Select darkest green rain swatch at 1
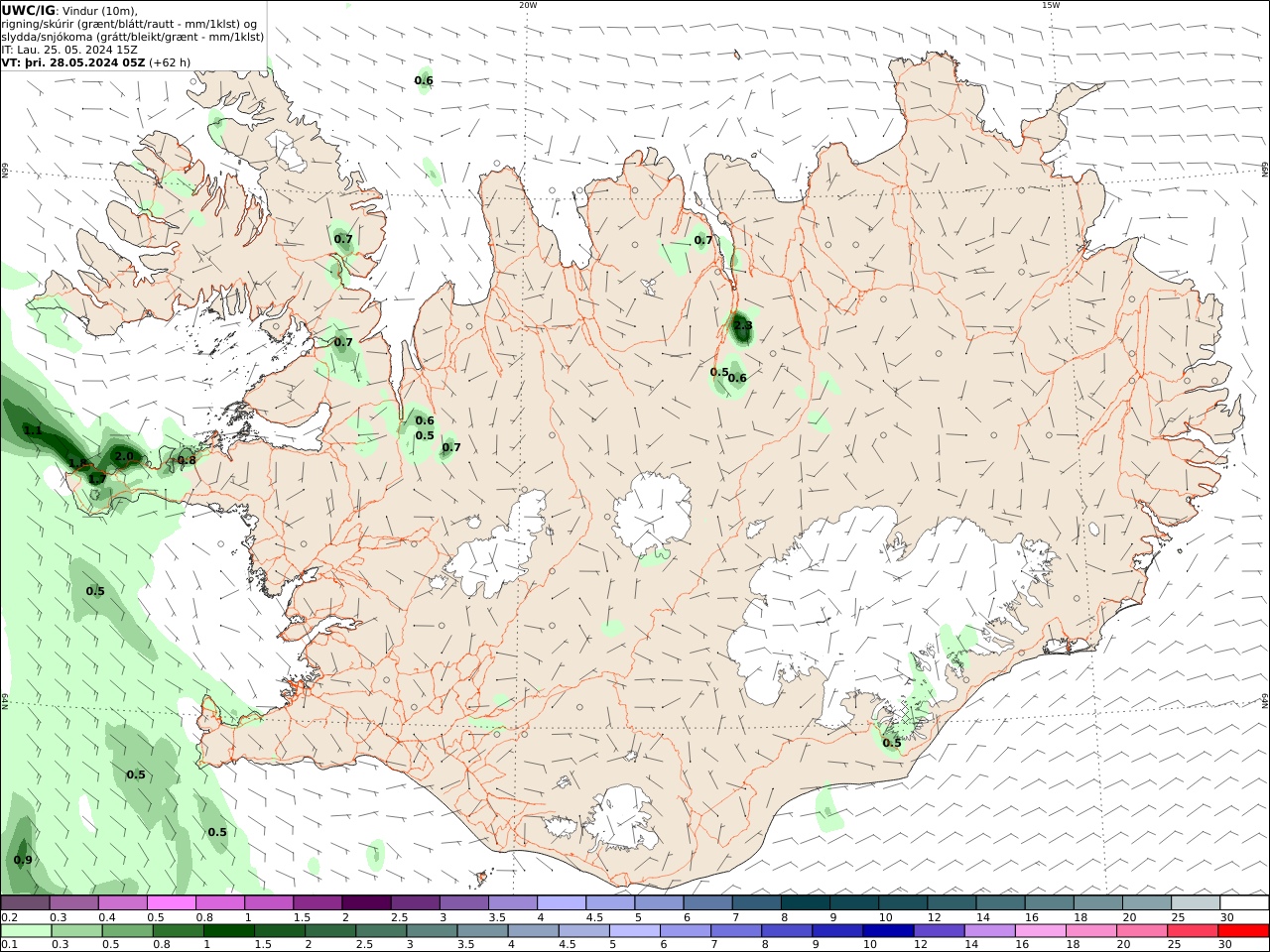 tap(229, 931)
